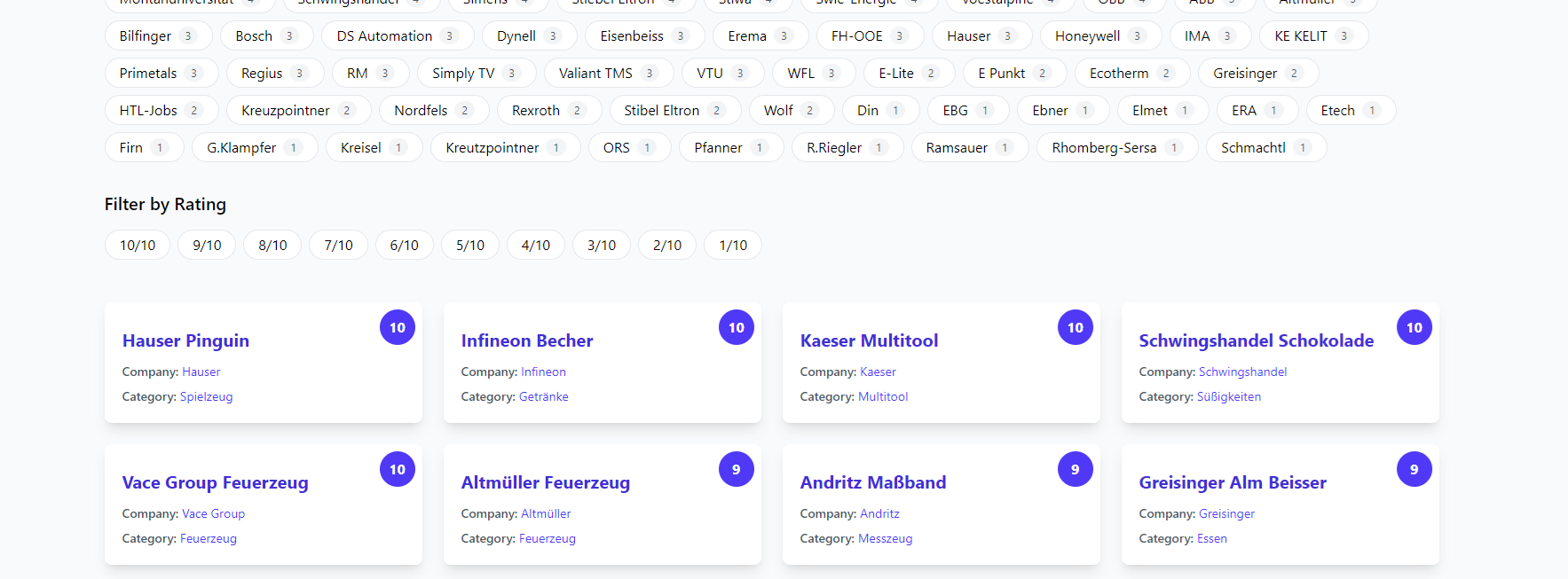Open the Infineon Becher card title

(527, 341)
